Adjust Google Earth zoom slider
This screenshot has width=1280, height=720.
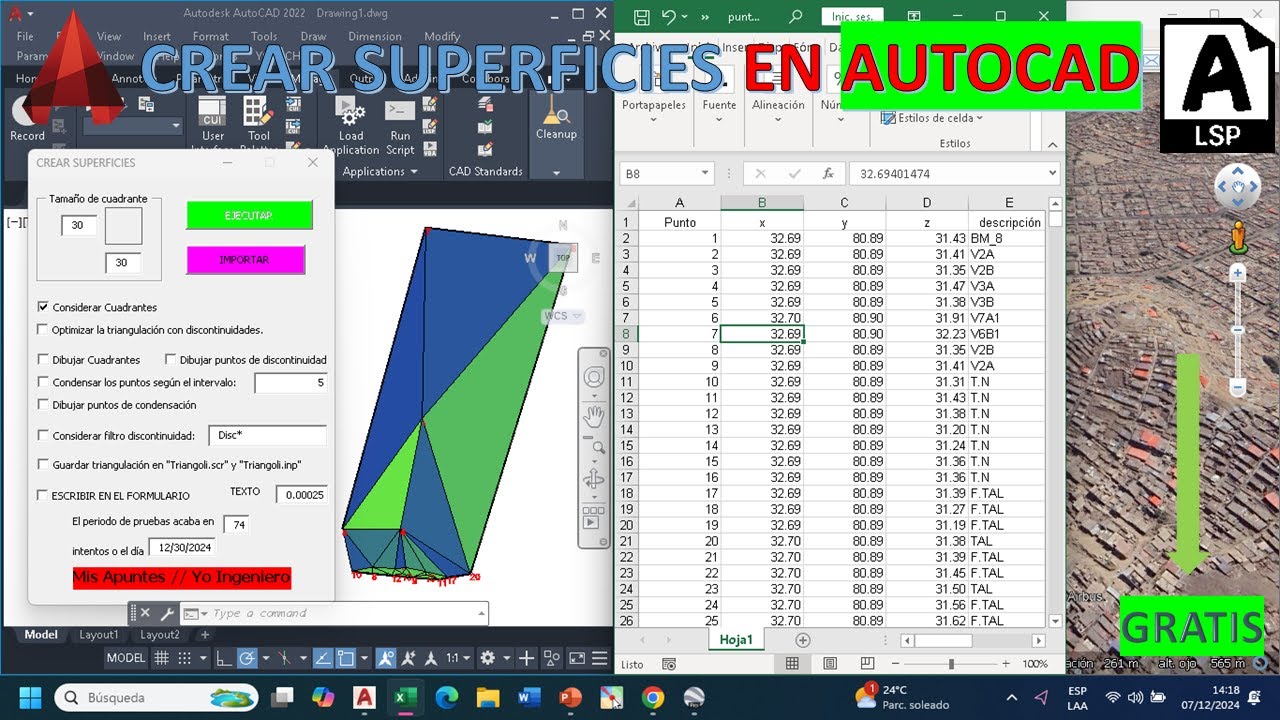[1237, 329]
